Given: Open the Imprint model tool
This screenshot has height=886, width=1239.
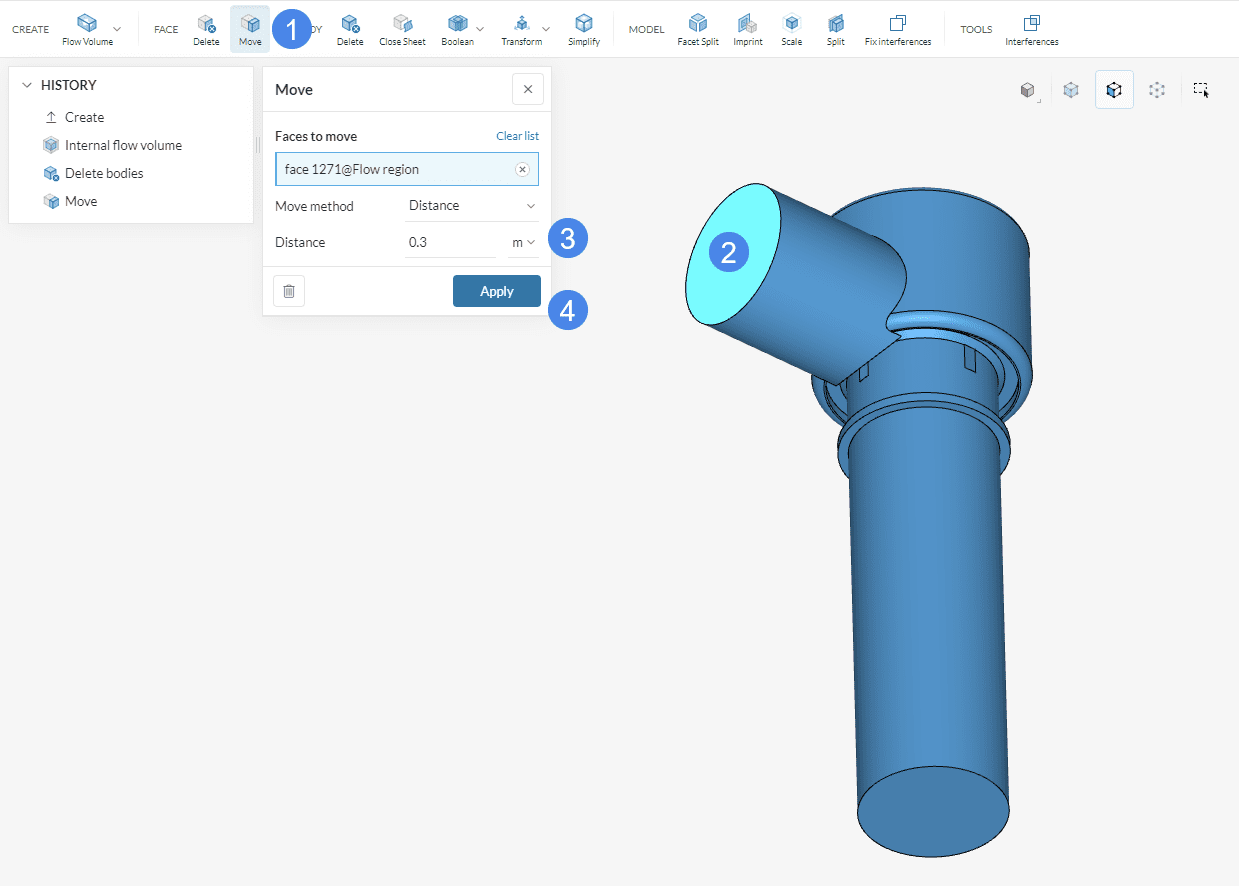Looking at the screenshot, I should click(747, 29).
